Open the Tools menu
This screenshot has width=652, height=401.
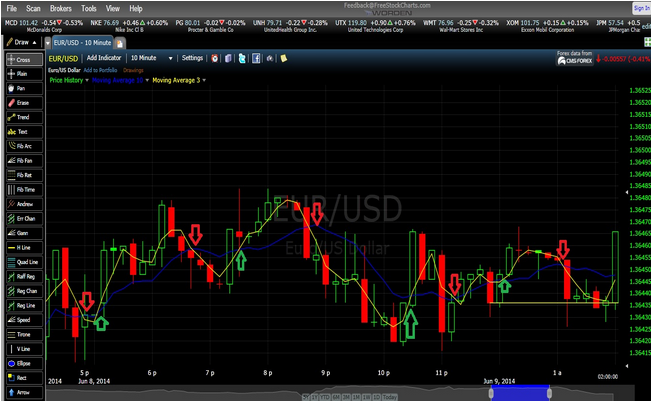click(89, 8)
